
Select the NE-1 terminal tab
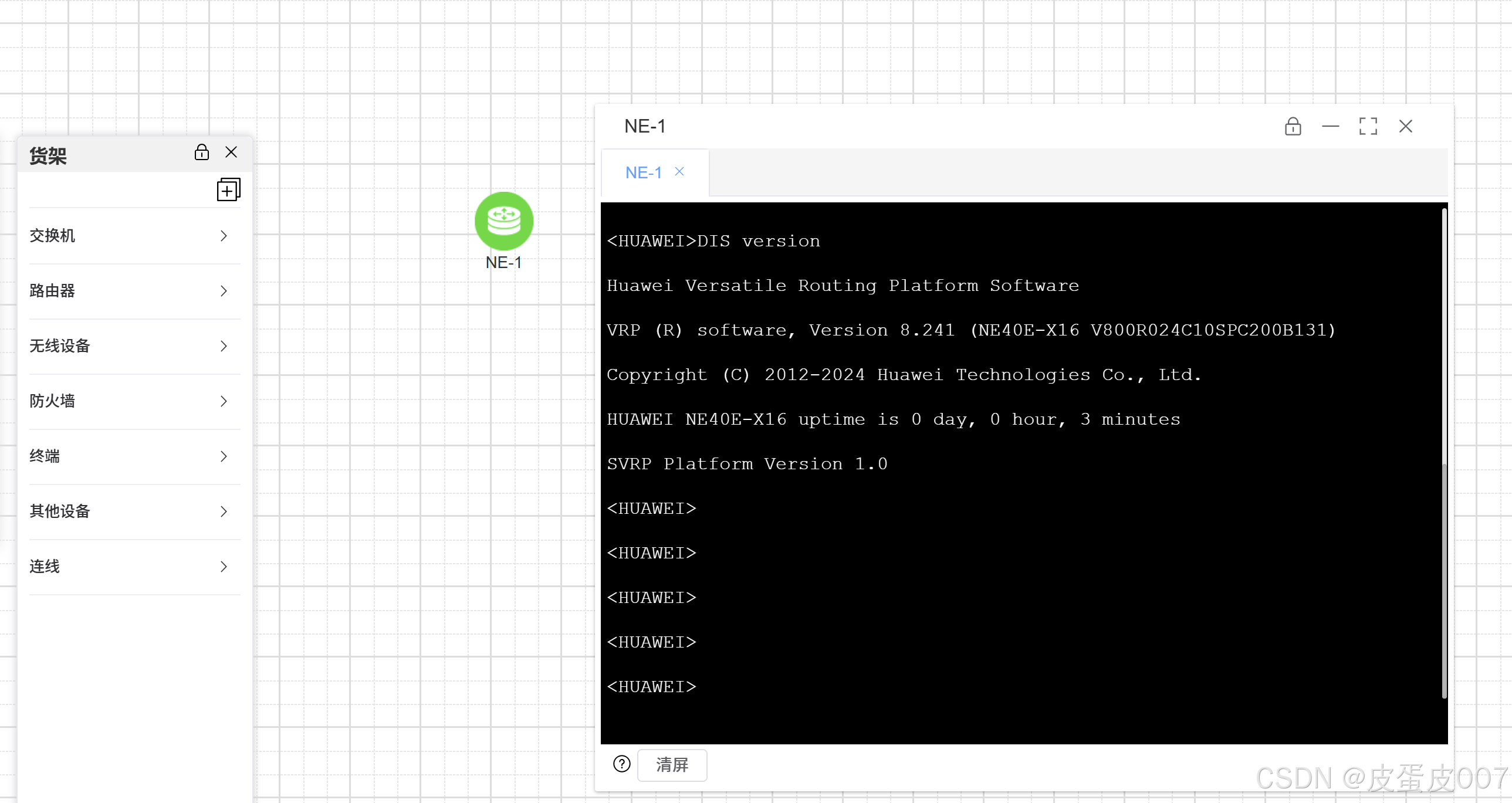coord(643,172)
